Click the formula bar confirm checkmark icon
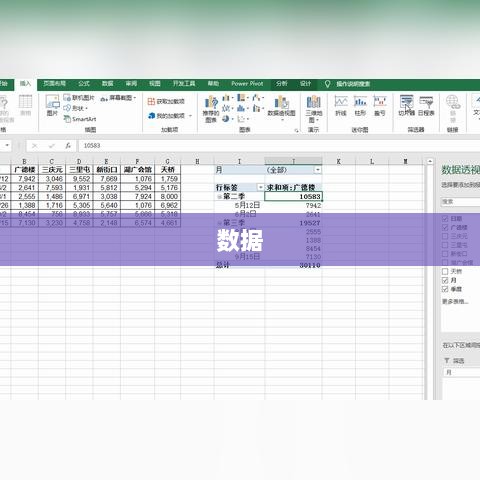Image resolution: width=480 pixels, height=480 pixels. click(x=51, y=146)
